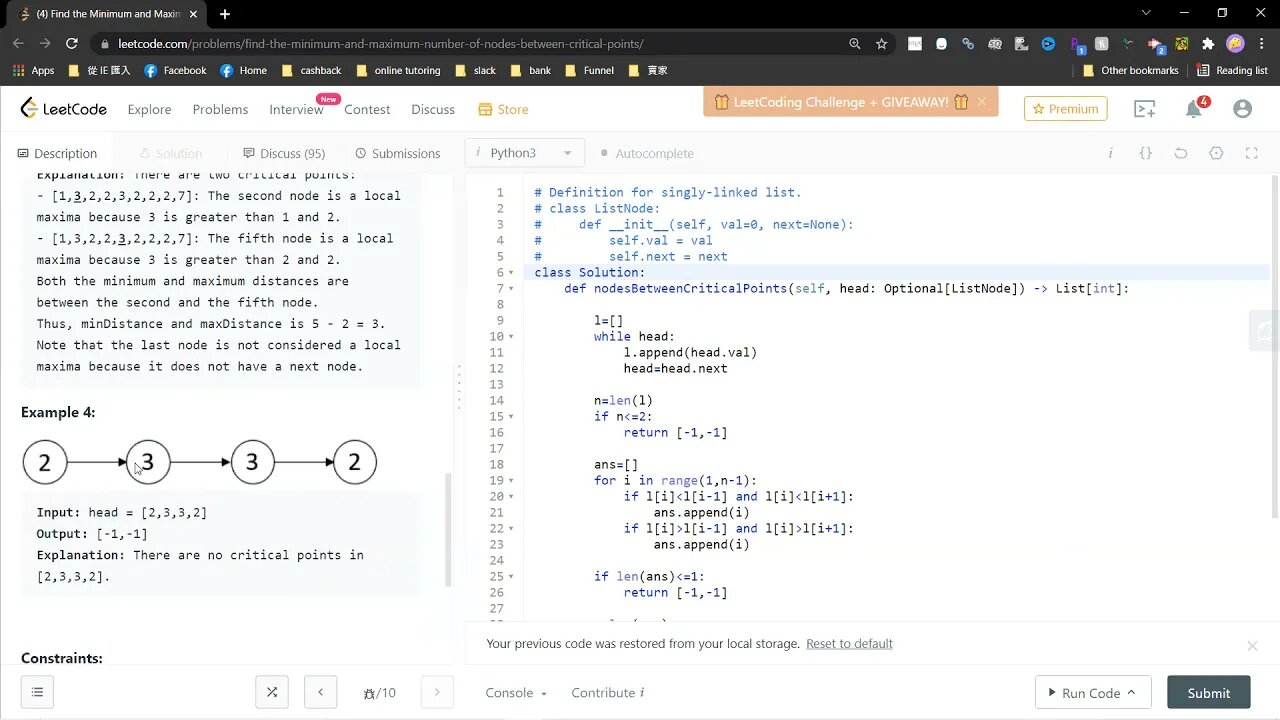Expand the Console panel
Screen dimensions: 1280x720
click(516, 692)
